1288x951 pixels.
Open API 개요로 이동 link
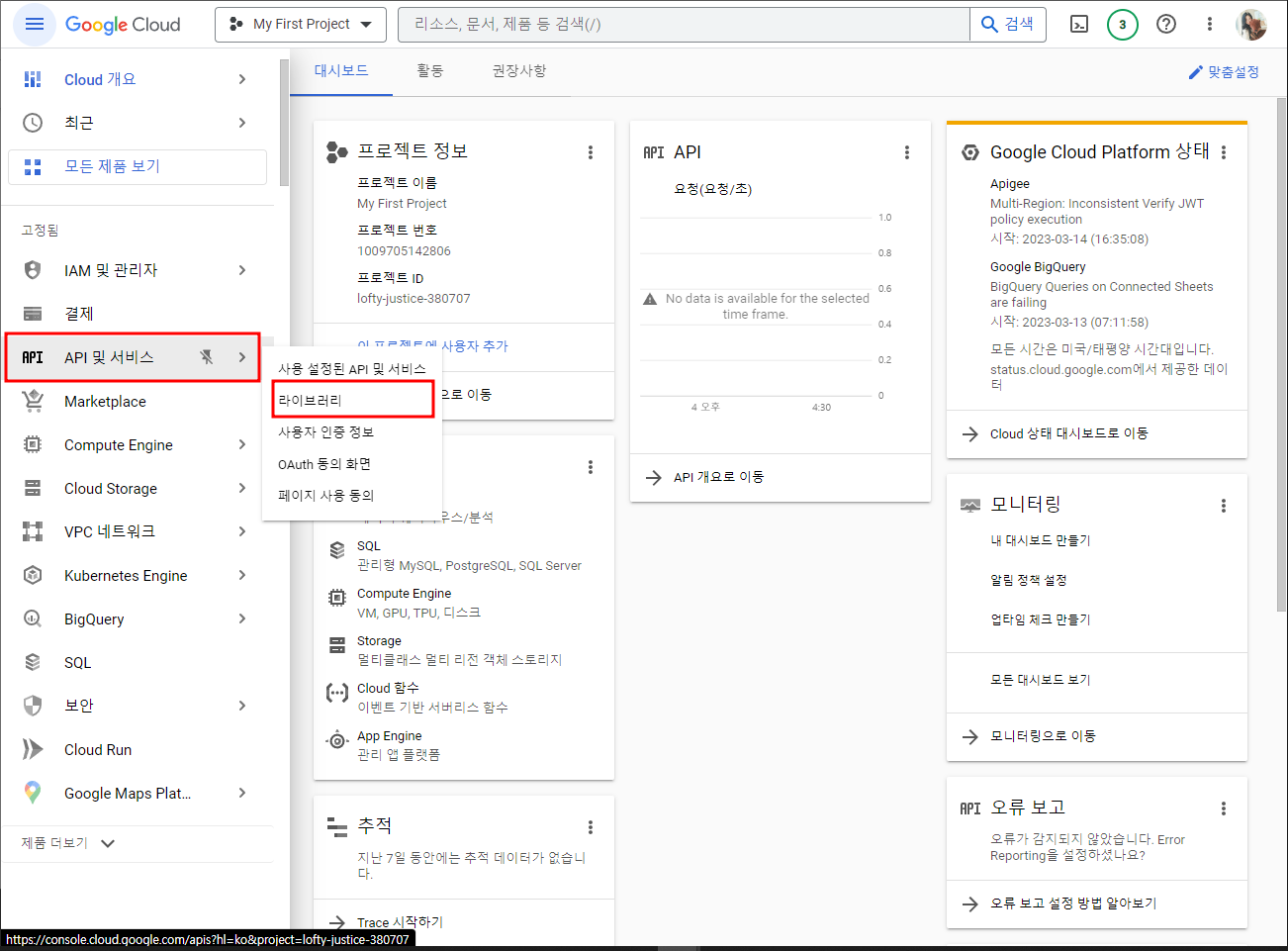click(718, 477)
